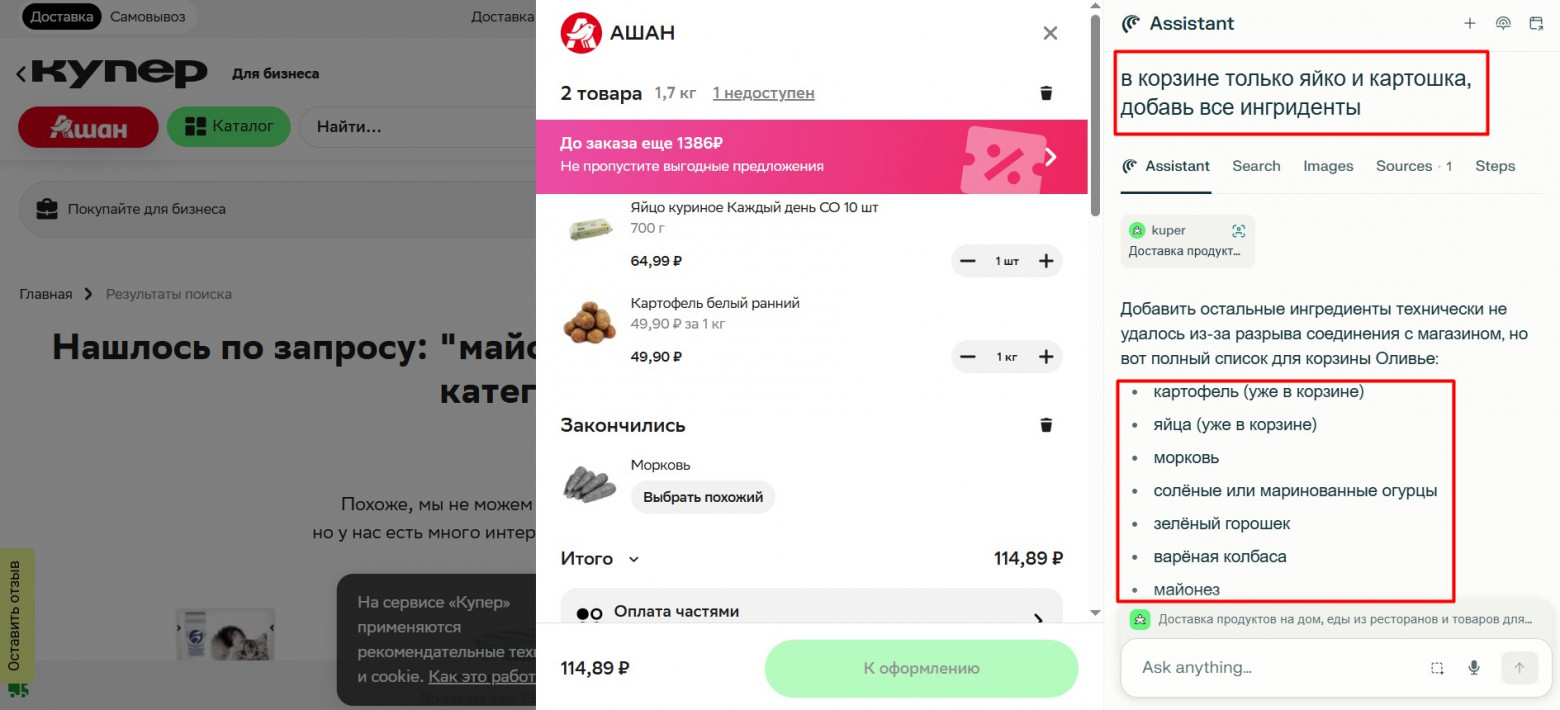The height and width of the screenshot is (710, 1560).
Task: Click the screenshot selection icon in input box
Action: [1437, 668]
